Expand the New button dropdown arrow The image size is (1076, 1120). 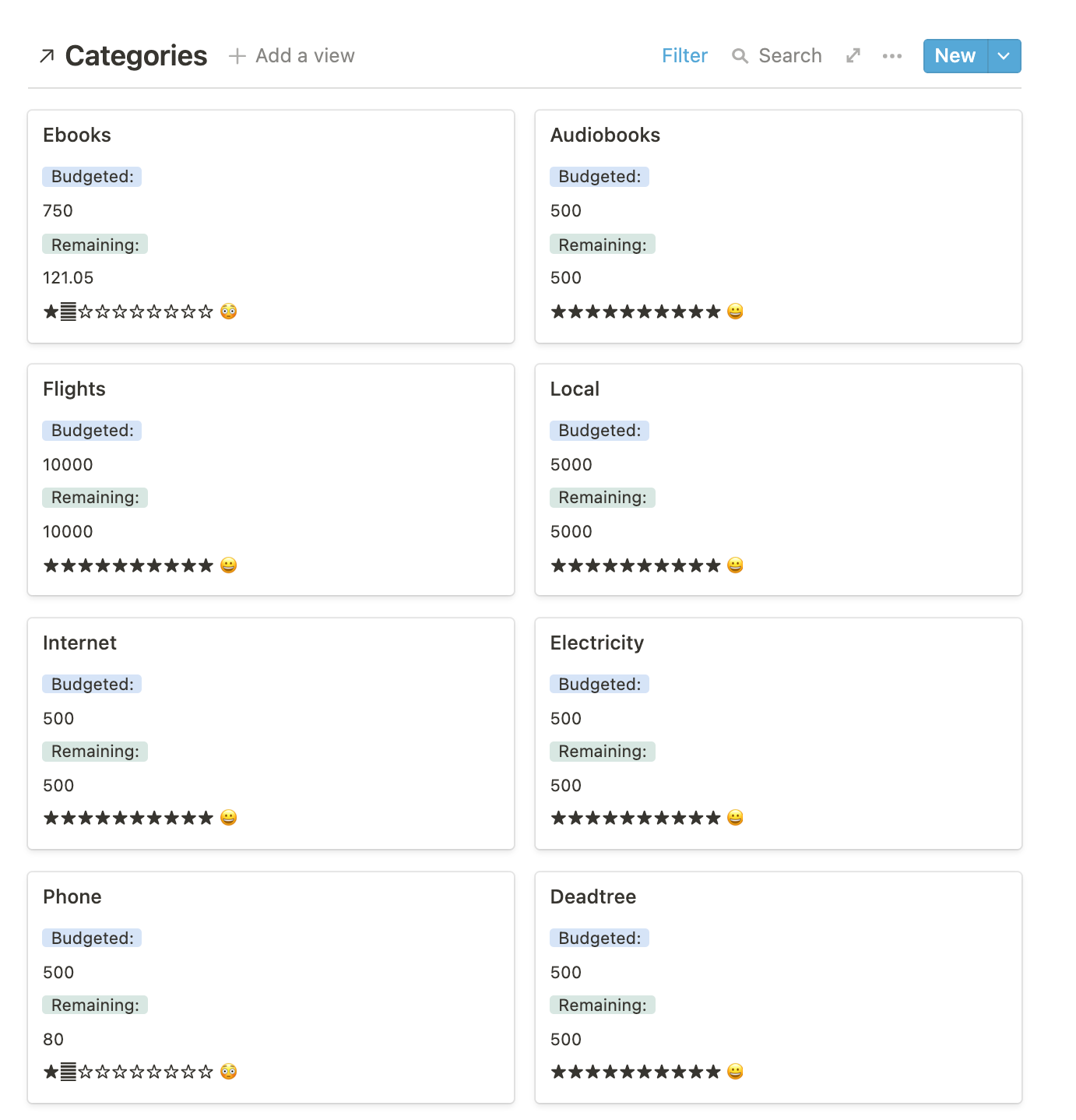[1004, 56]
